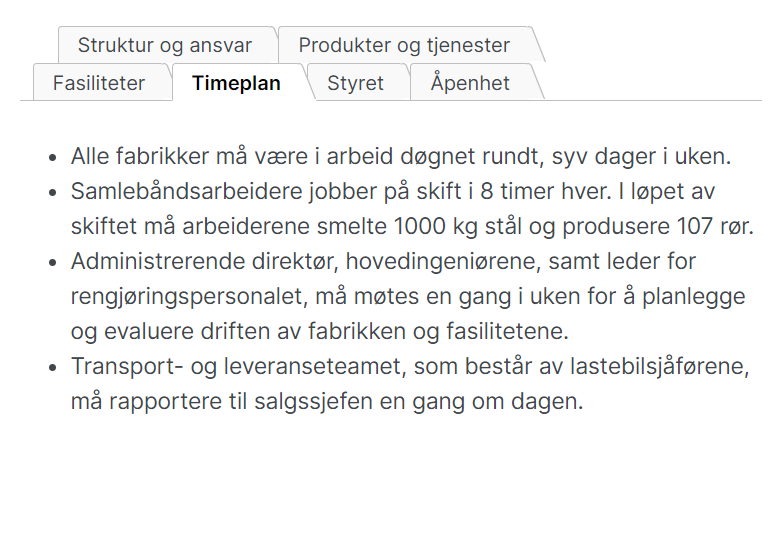Click the 'fabrikken og fasilitetene' phrase

(438, 331)
